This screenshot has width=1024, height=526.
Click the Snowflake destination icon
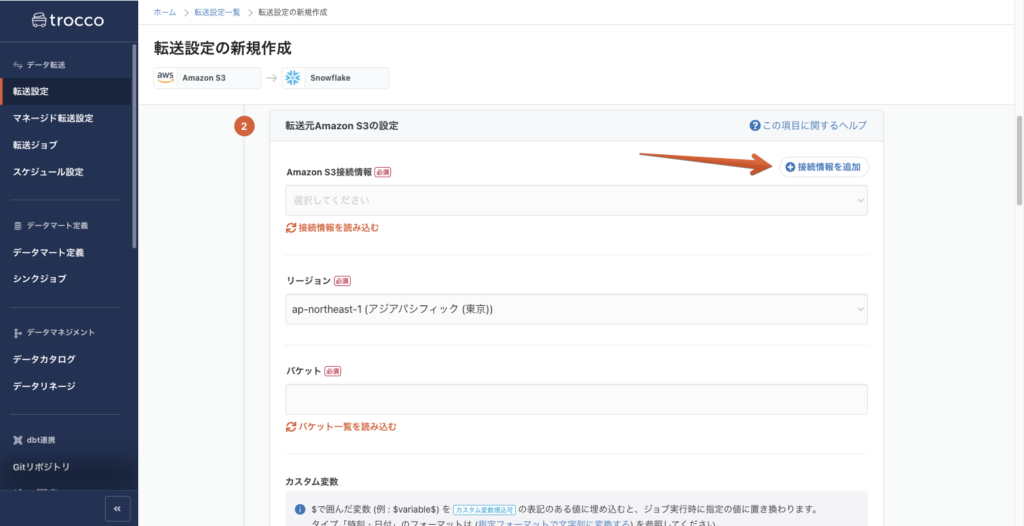coord(293,78)
